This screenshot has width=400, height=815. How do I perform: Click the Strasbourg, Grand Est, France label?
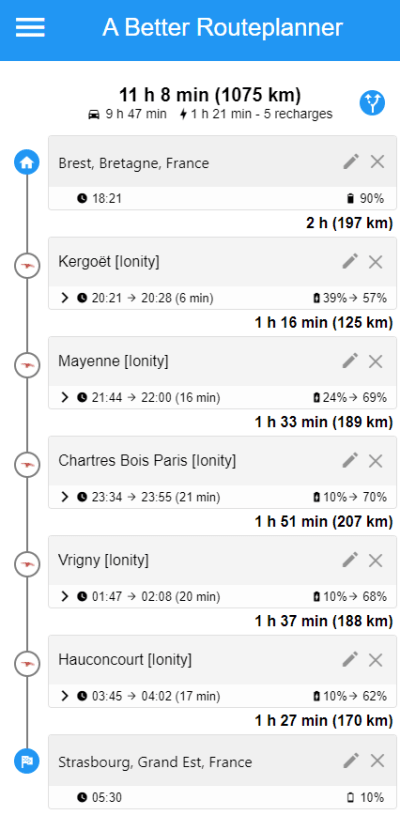(155, 762)
